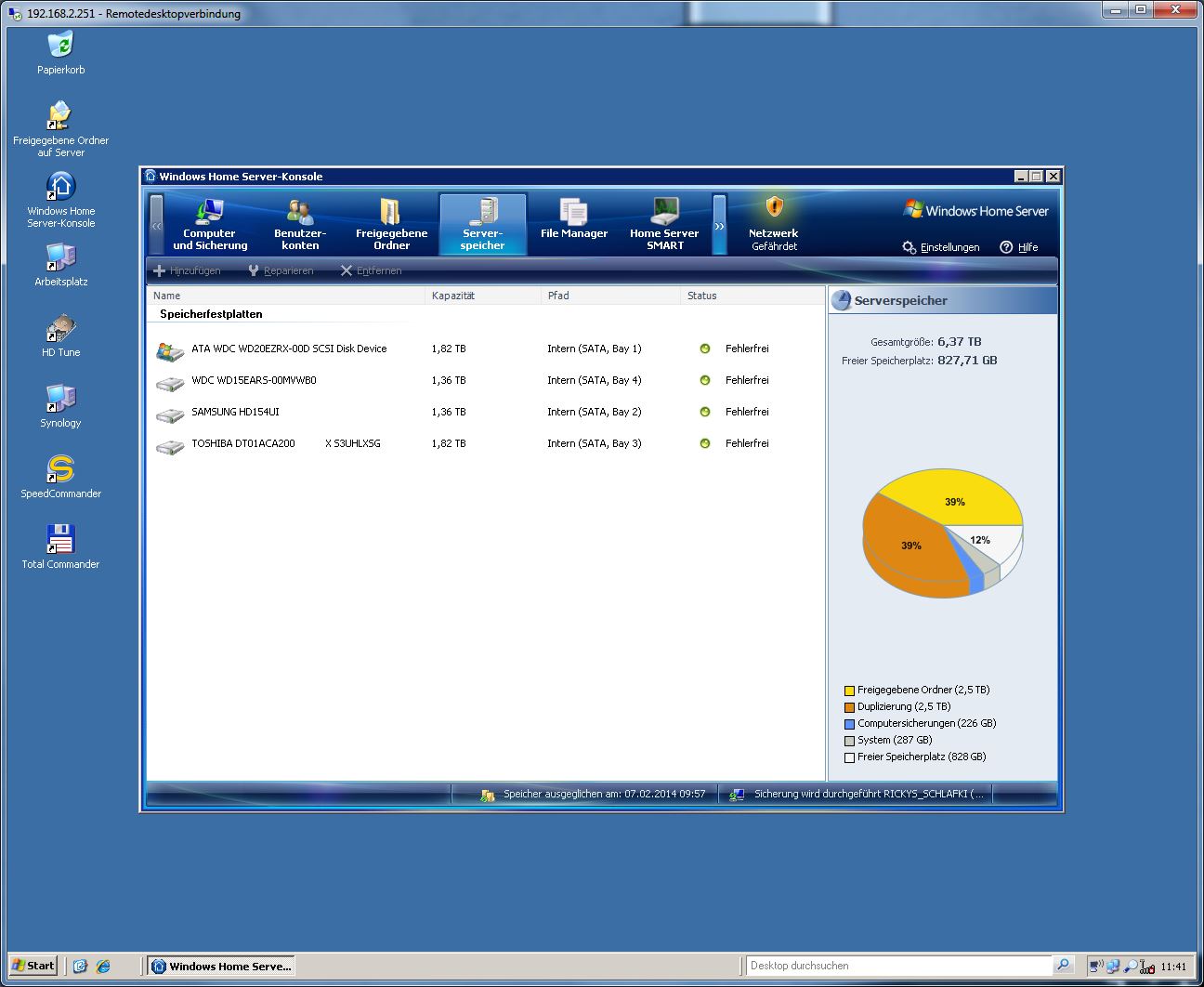
Task: Click the taskbar clock showing 11:41
Action: coord(1173,967)
